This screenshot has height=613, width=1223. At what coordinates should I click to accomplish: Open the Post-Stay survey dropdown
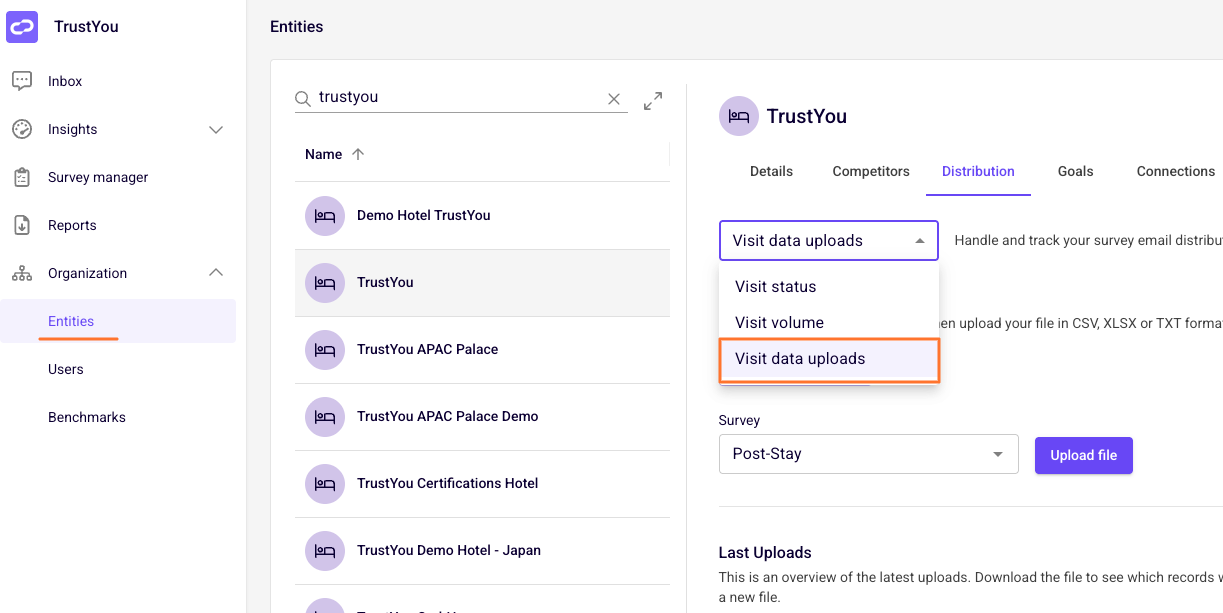coord(868,454)
